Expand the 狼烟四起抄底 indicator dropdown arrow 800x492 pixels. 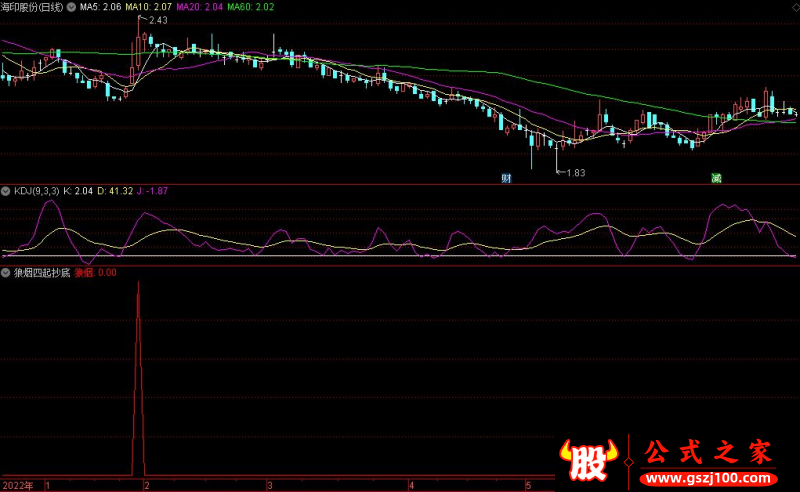click(x=6, y=272)
